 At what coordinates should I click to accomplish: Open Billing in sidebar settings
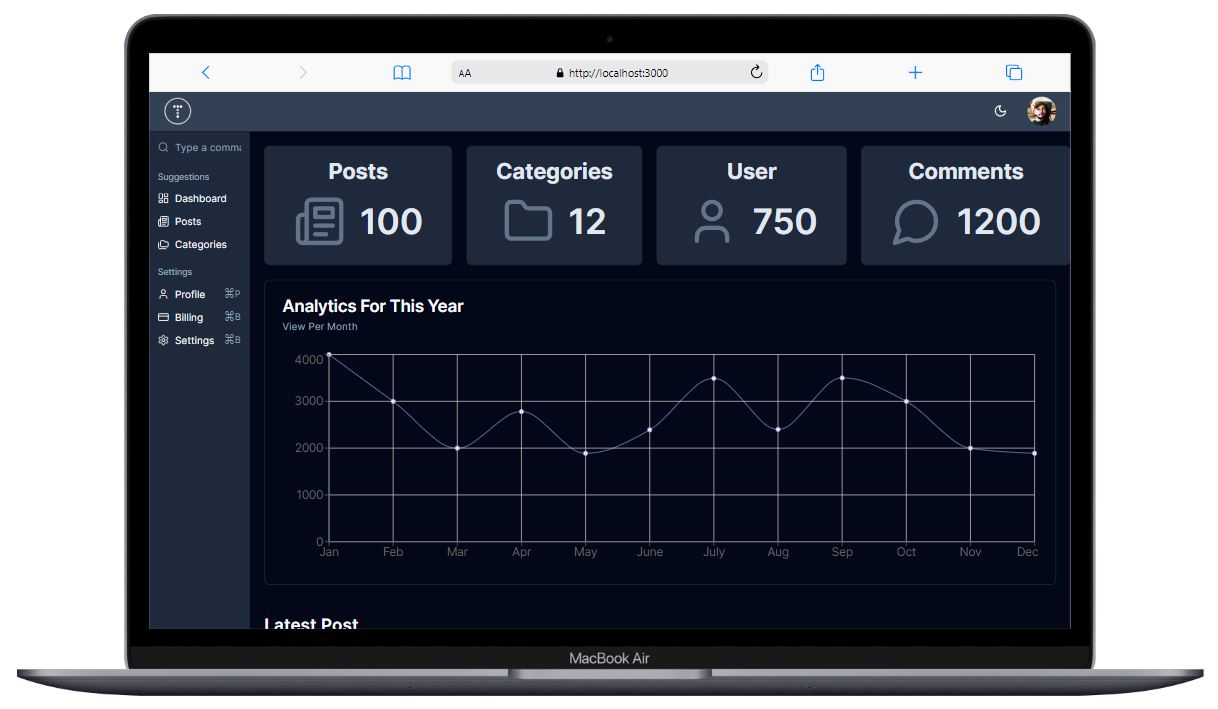tap(189, 317)
